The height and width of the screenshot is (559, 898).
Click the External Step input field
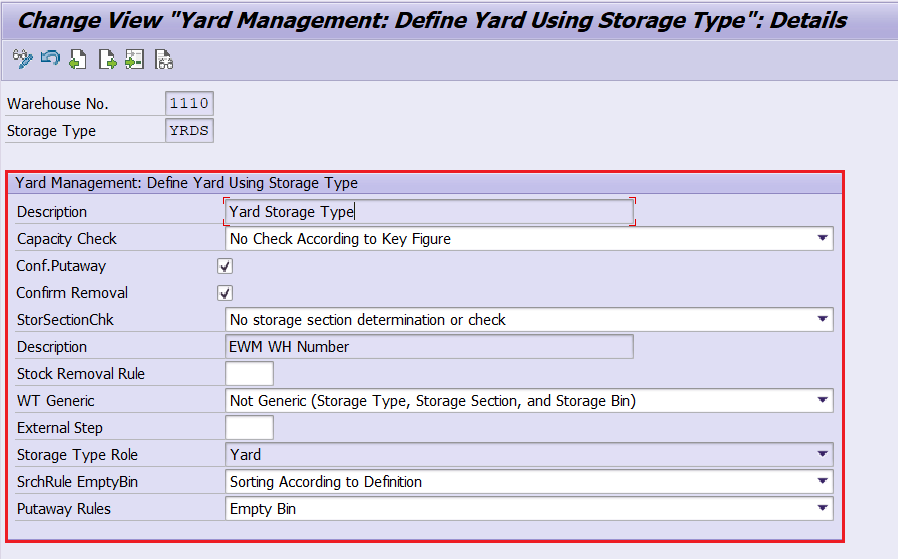[x=249, y=428]
